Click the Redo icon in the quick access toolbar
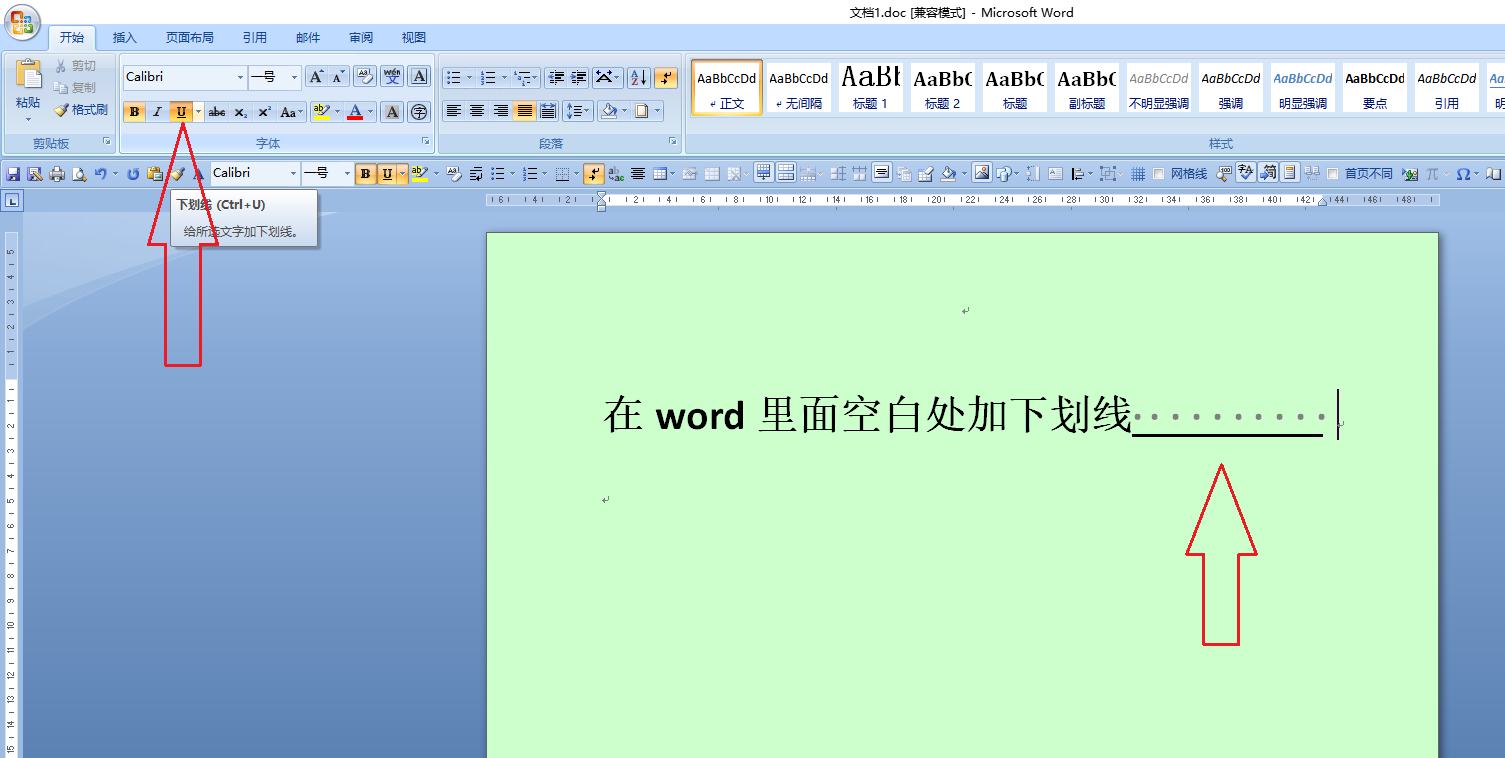 [x=132, y=173]
